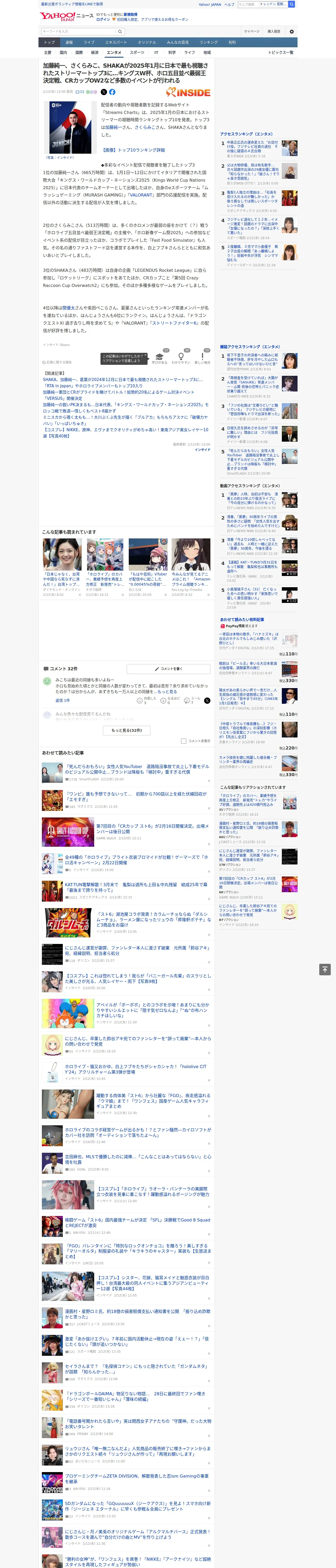336x1568 pixels.
Task: React with the わかりやすい lightbulb icon
Action: point(181,357)
